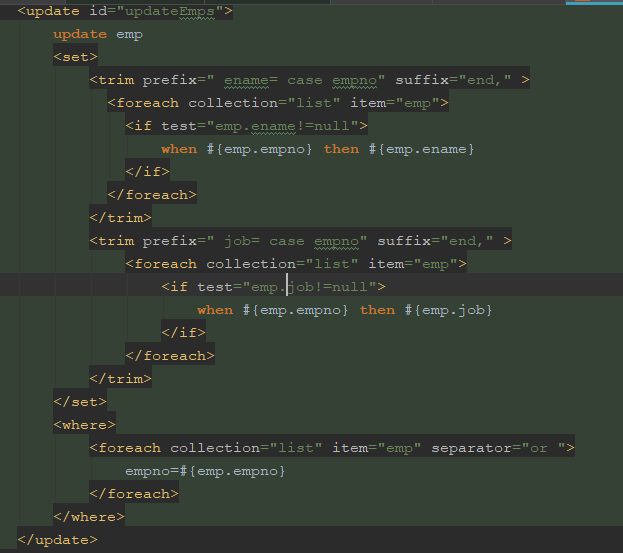Click the </if> following the emp.ename when line
The image size is (623, 553).
point(147,172)
